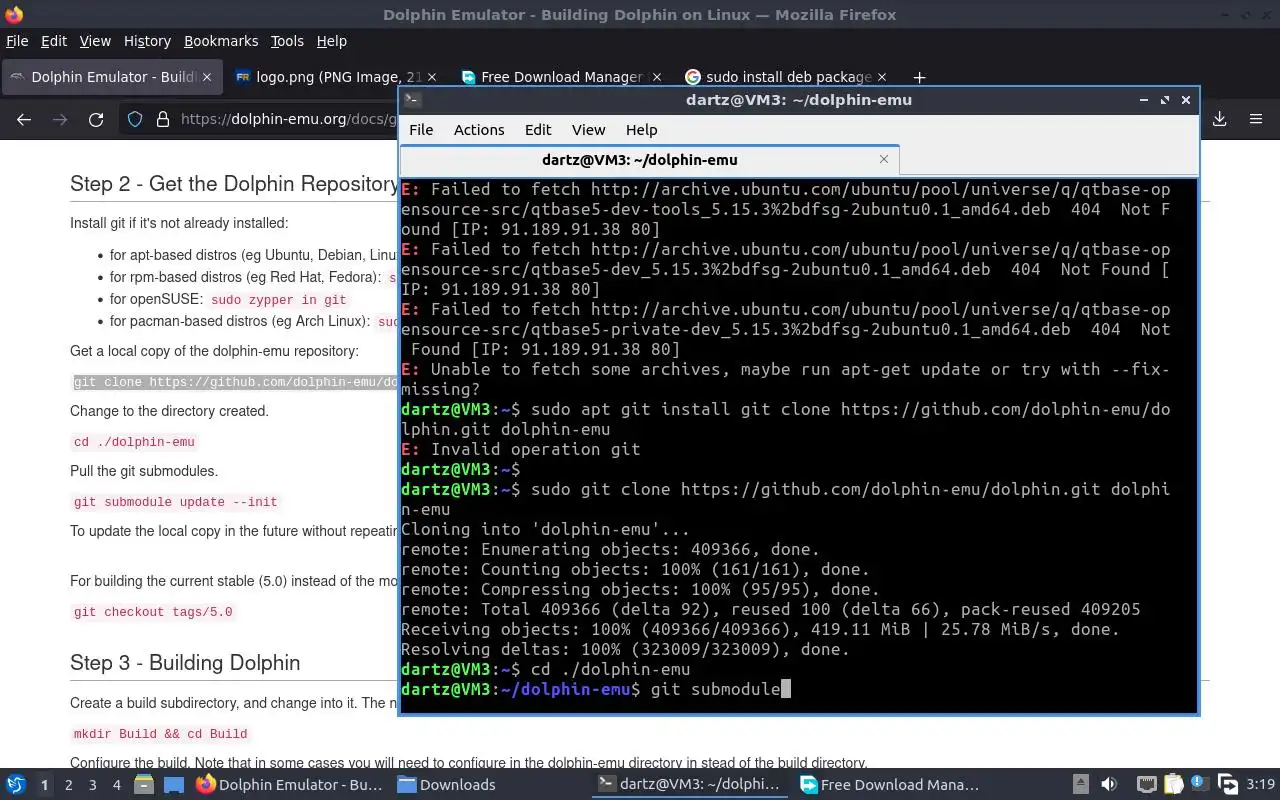Open Firefox downloads panel
This screenshot has height=800, width=1280.
pos(1220,119)
